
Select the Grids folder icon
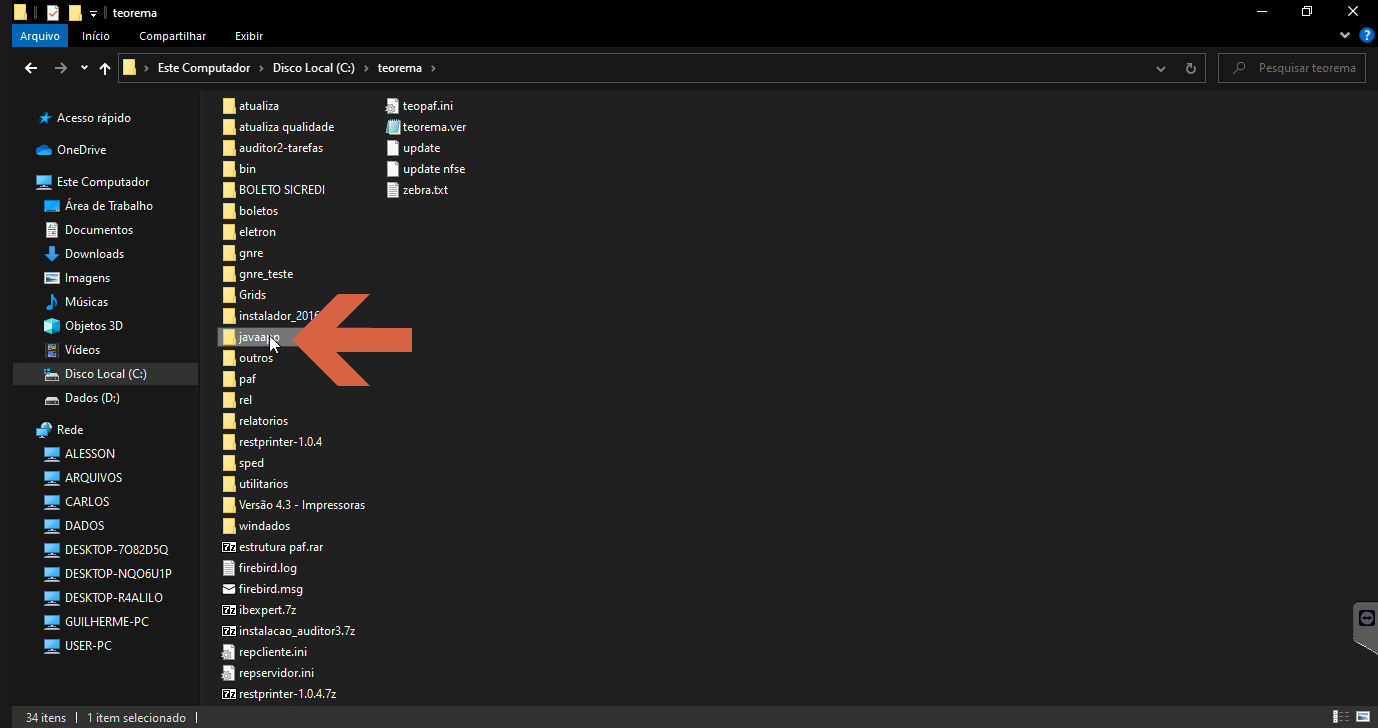point(229,295)
